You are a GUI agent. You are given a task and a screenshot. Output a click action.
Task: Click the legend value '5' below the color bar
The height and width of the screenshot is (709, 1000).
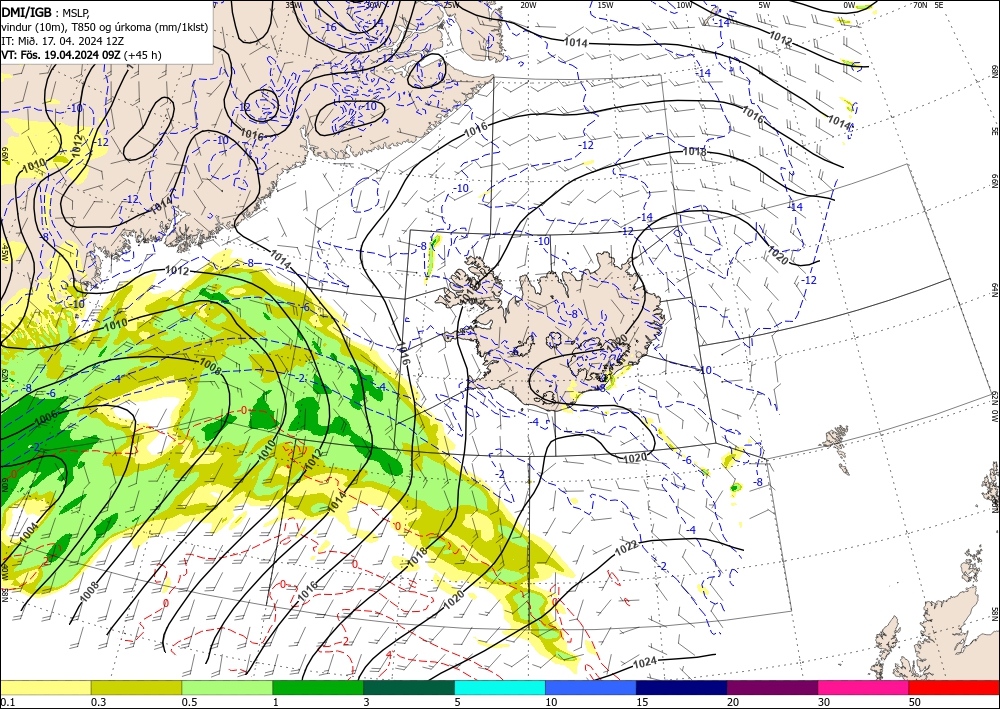tap(457, 702)
